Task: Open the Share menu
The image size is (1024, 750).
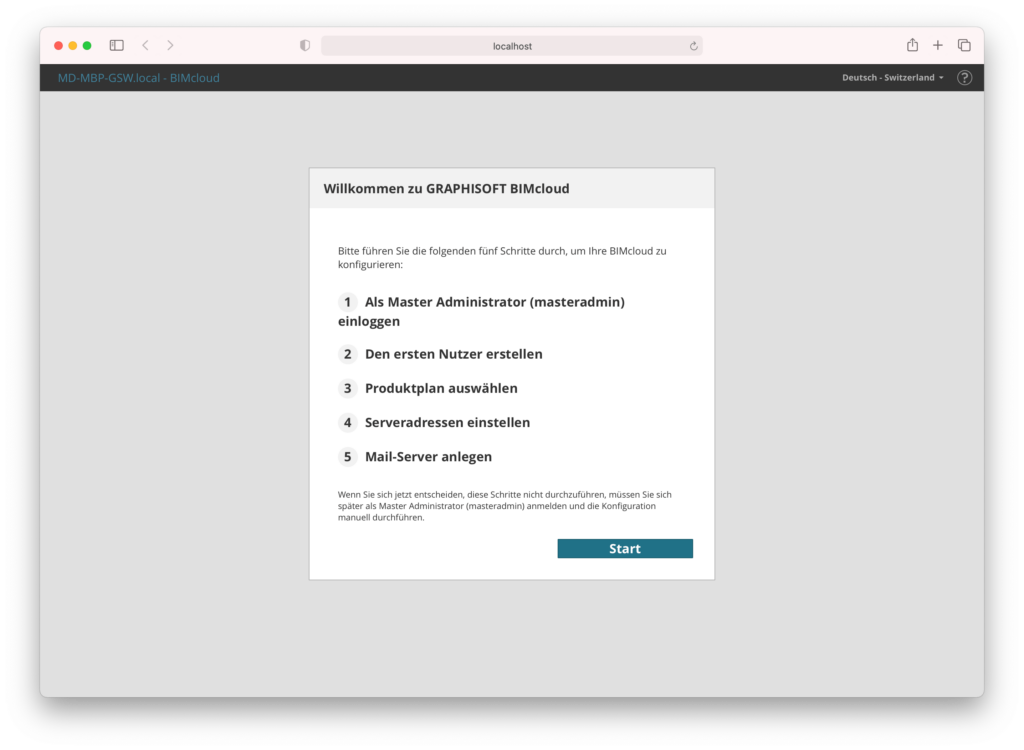Action: [x=911, y=45]
